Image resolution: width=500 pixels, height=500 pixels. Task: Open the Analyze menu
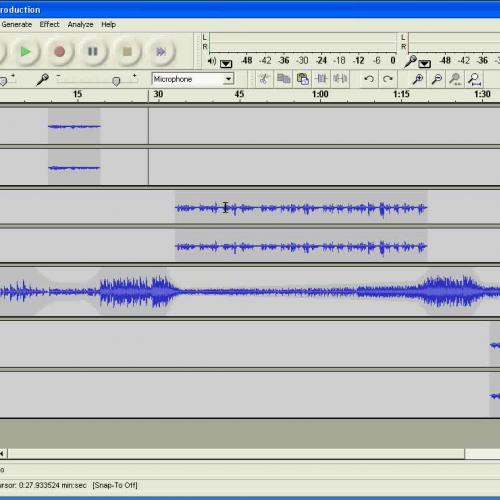coord(80,24)
